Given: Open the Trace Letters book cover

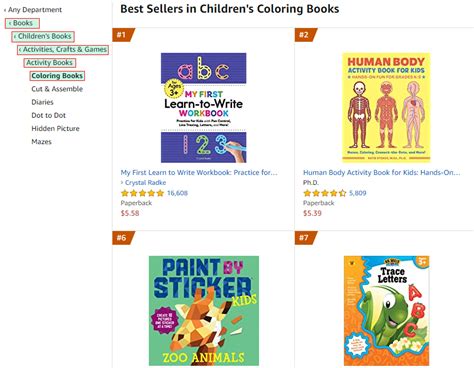Looking at the screenshot, I should coord(386,311).
